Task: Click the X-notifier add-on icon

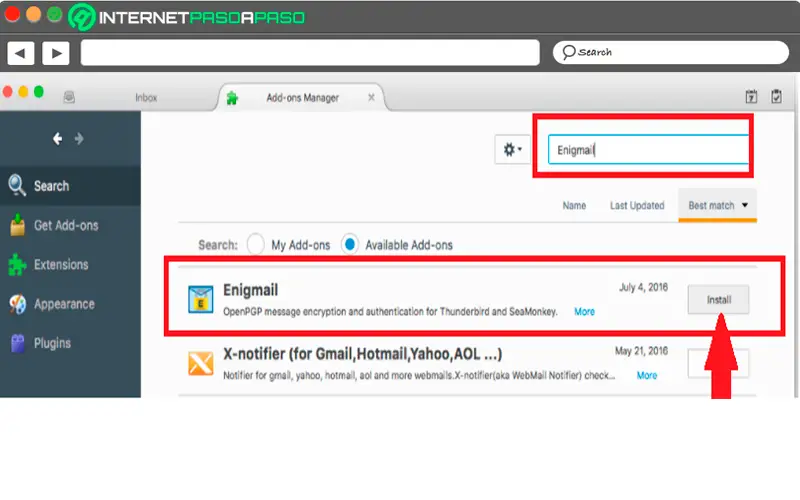Action: 201,363
